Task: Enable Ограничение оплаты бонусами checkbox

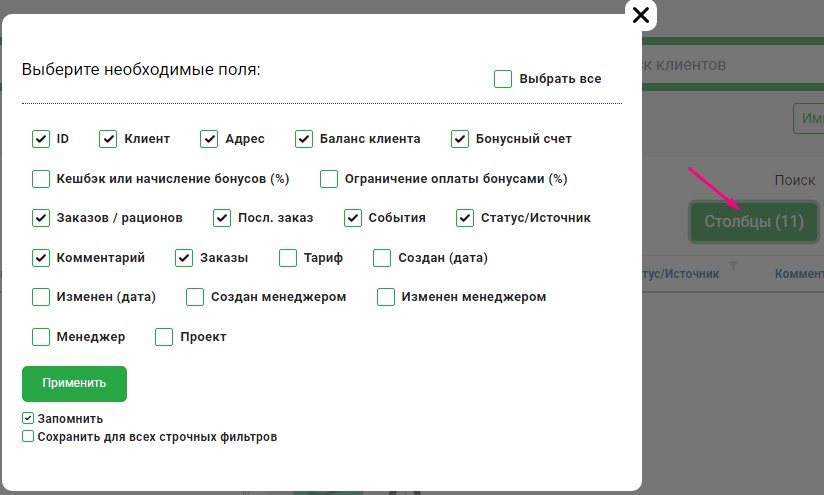Action: pos(329,179)
